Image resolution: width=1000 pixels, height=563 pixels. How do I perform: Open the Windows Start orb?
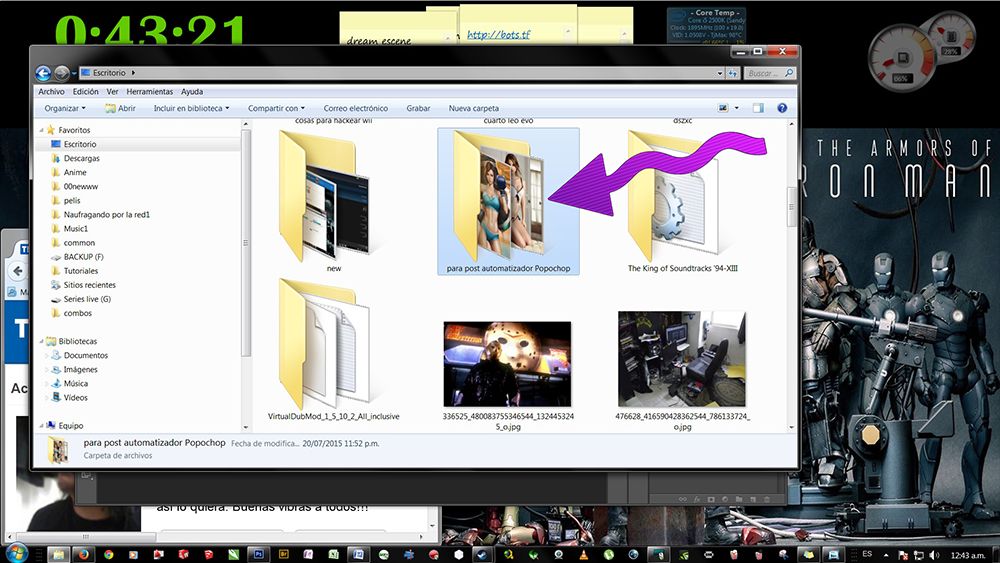pos(16,553)
